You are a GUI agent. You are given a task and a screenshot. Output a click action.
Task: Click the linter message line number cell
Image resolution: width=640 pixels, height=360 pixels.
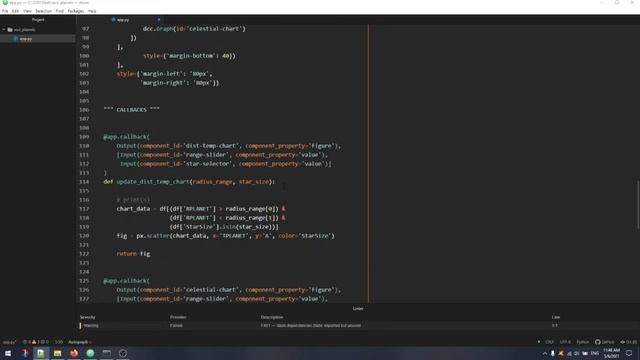pyautogui.click(x=554, y=326)
